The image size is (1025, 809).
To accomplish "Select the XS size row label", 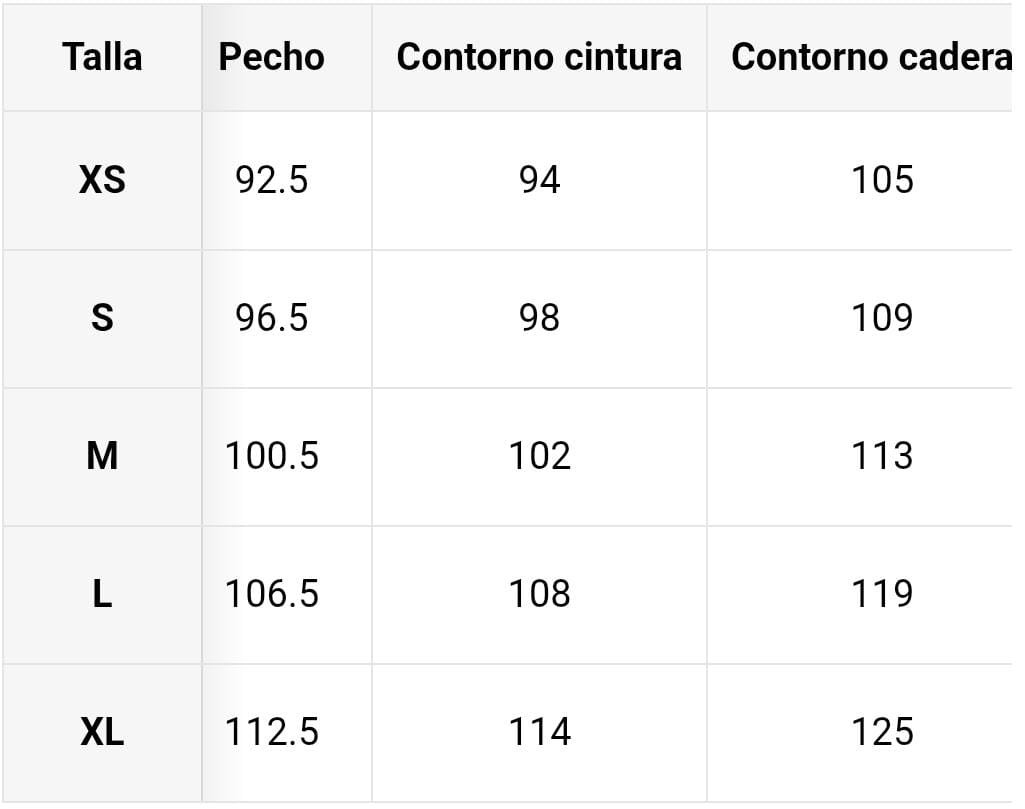I will point(102,180).
